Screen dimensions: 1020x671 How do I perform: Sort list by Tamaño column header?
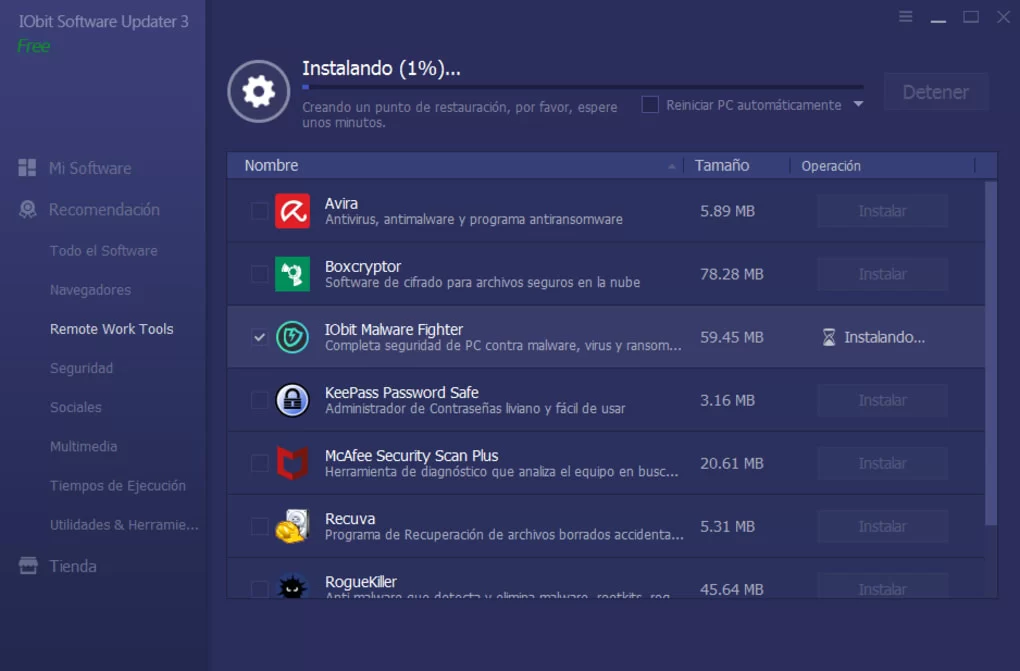722,165
